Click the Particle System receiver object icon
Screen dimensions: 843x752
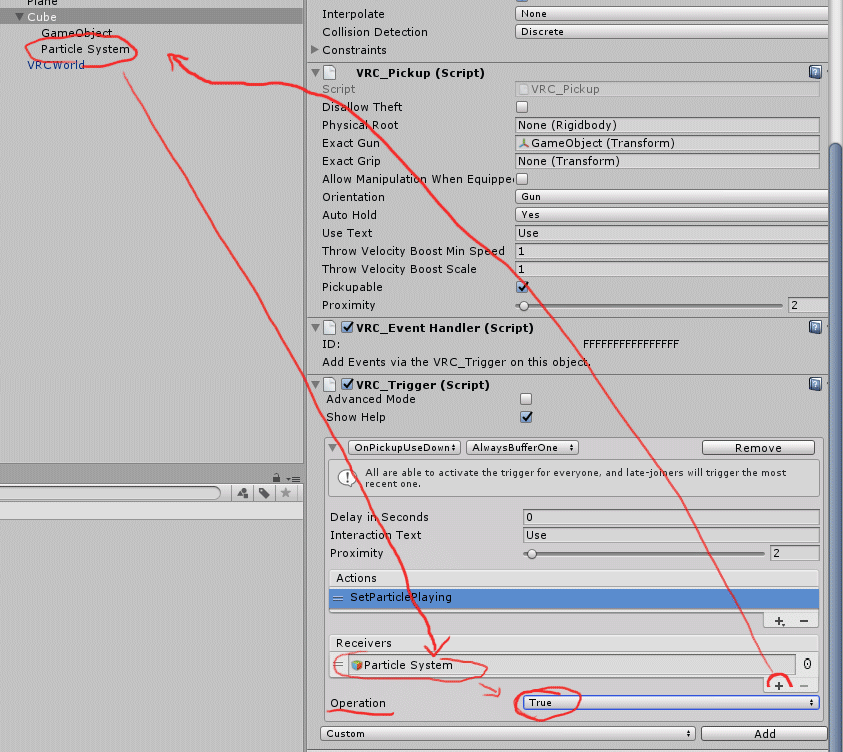356,665
